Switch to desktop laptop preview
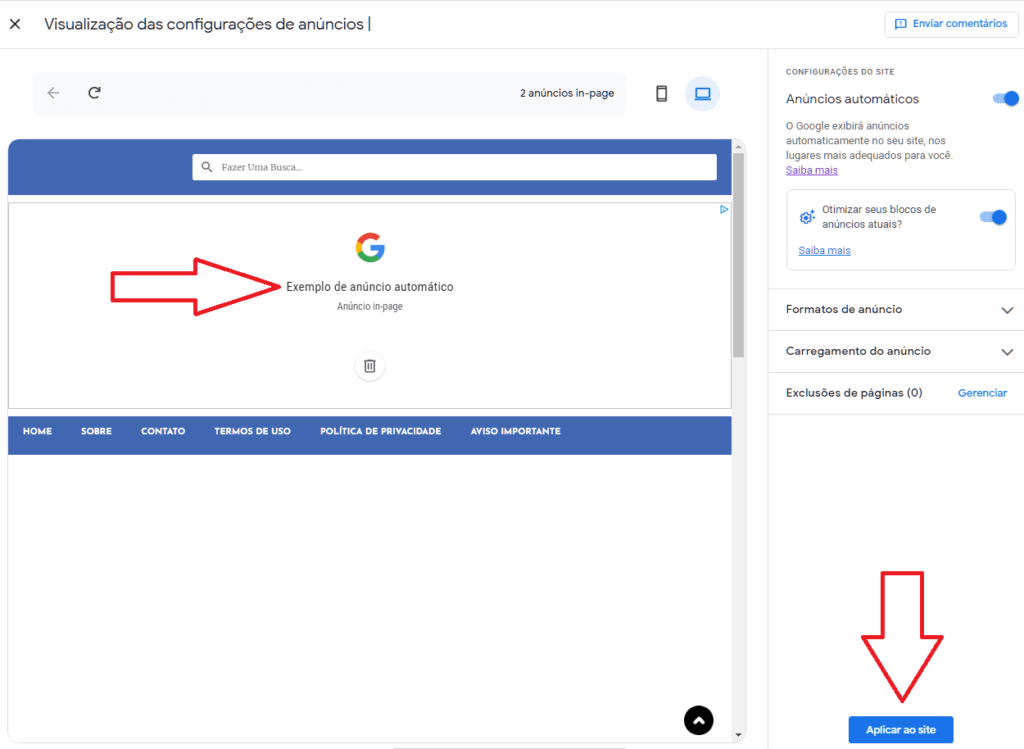The image size is (1024, 749). [x=702, y=93]
